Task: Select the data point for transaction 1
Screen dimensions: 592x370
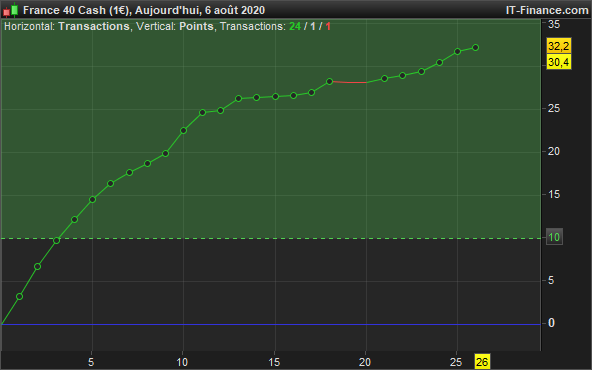Action: (20, 297)
